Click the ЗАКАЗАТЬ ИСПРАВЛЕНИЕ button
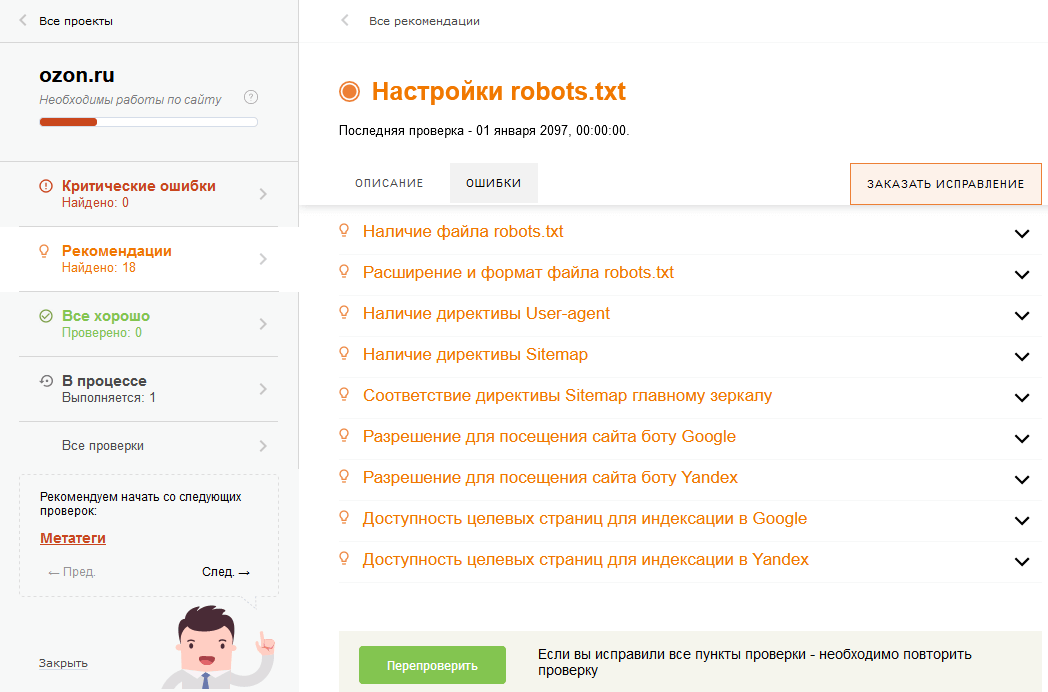The image size is (1048, 692). tap(945, 184)
